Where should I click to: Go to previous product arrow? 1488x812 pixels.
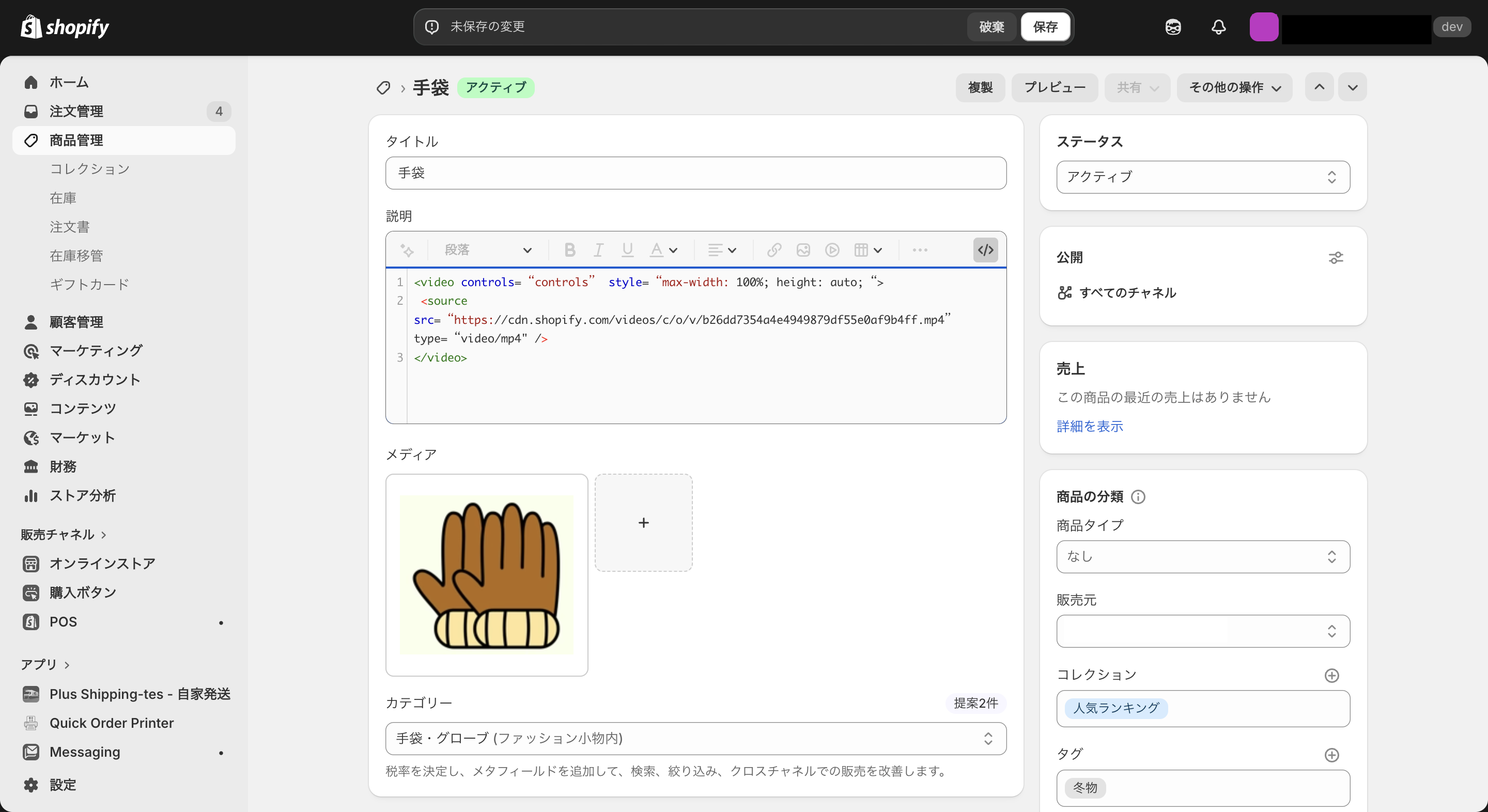click(1320, 87)
